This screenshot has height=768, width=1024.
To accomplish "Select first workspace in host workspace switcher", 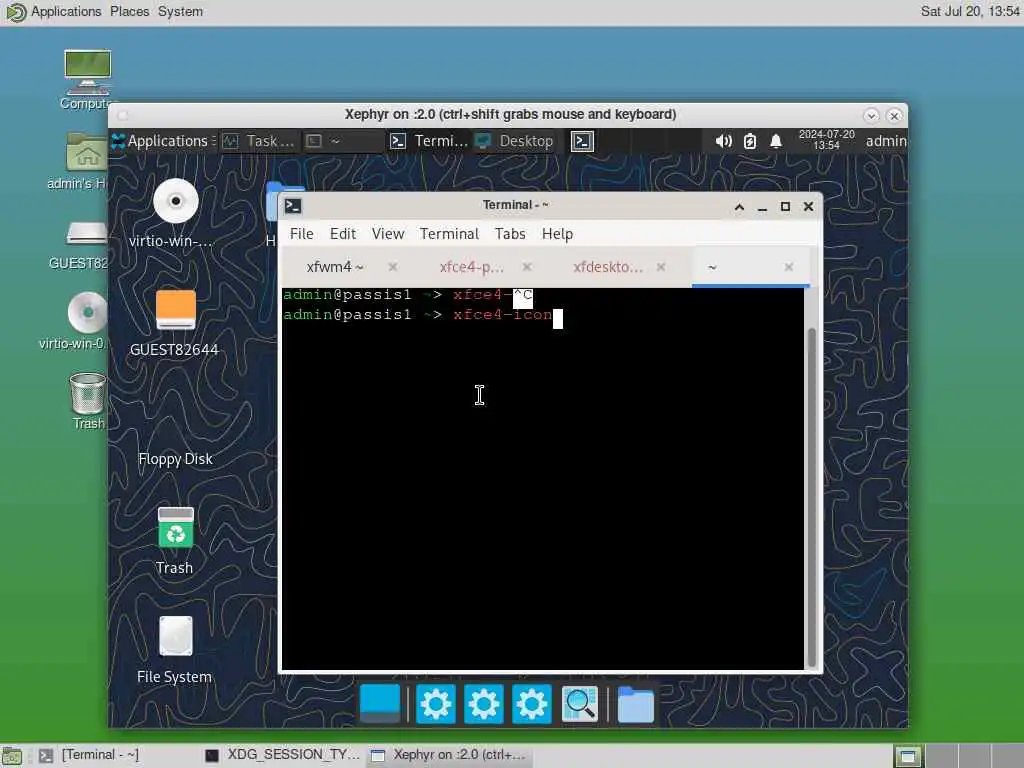I will tap(908, 756).
